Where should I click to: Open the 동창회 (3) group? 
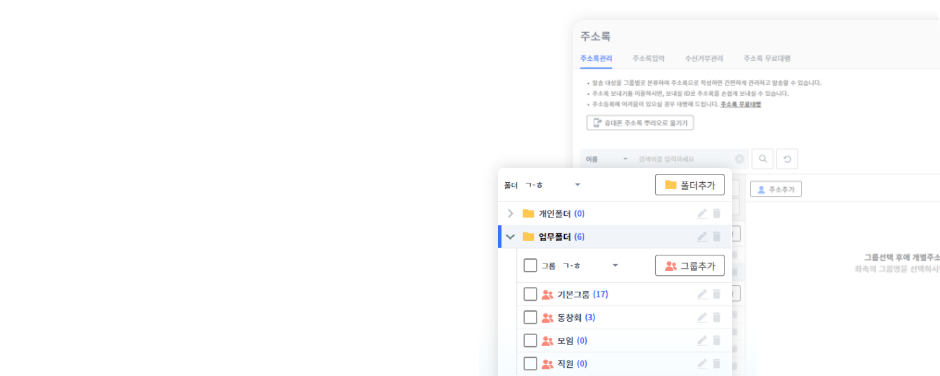tap(576, 317)
